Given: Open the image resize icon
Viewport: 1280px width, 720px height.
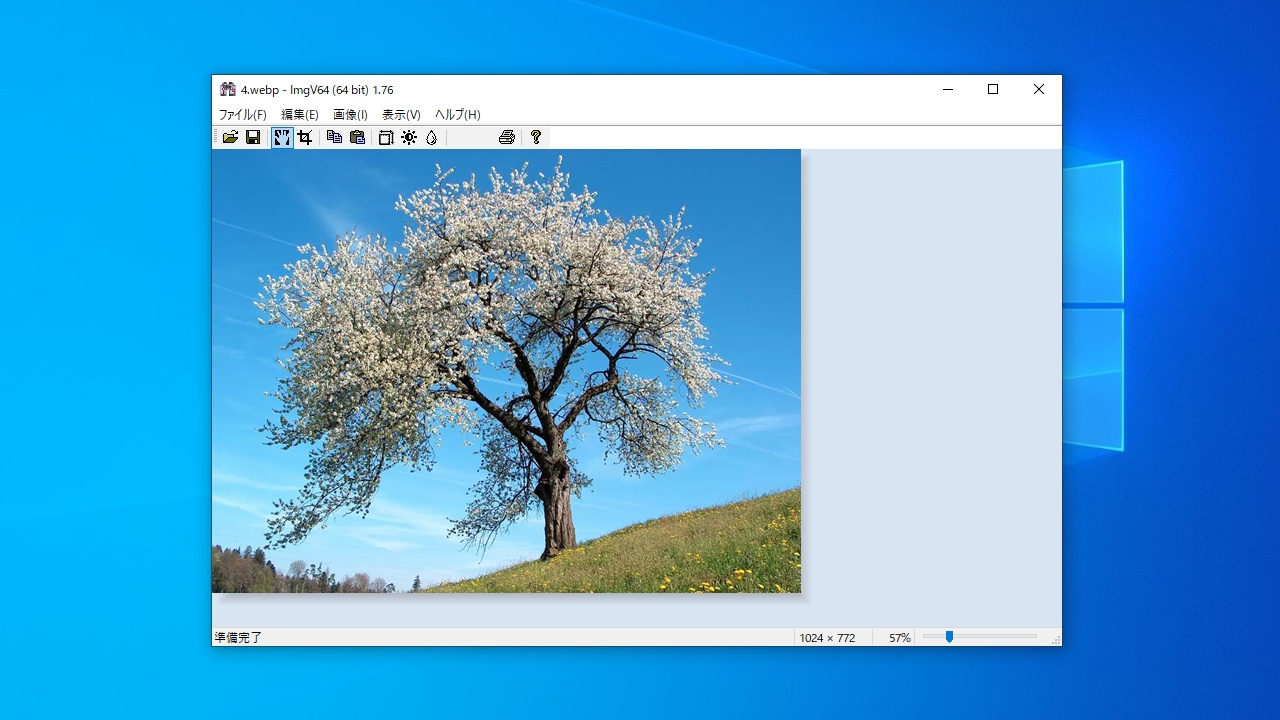Looking at the screenshot, I should point(386,138).
